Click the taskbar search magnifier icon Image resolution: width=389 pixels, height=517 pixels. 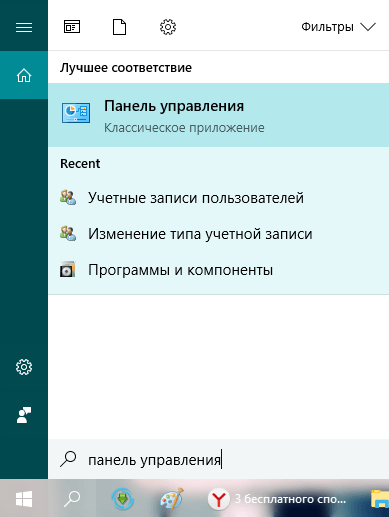72,499
